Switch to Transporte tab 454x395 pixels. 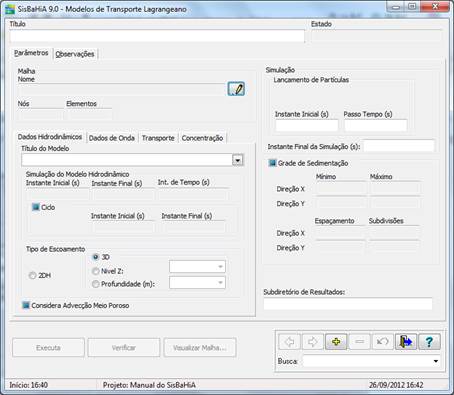coord(158,138)
